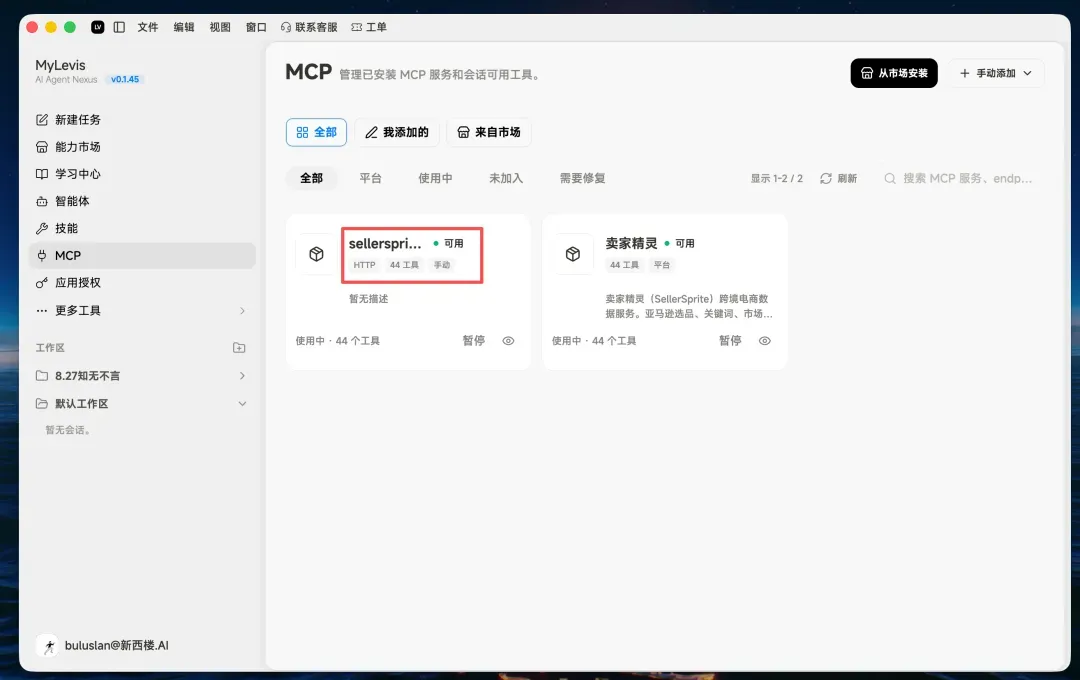This screenshot has width=1080, height=680.
Task: Toggle eye icon on sellersprite card
Action: (x=508, y=341)
